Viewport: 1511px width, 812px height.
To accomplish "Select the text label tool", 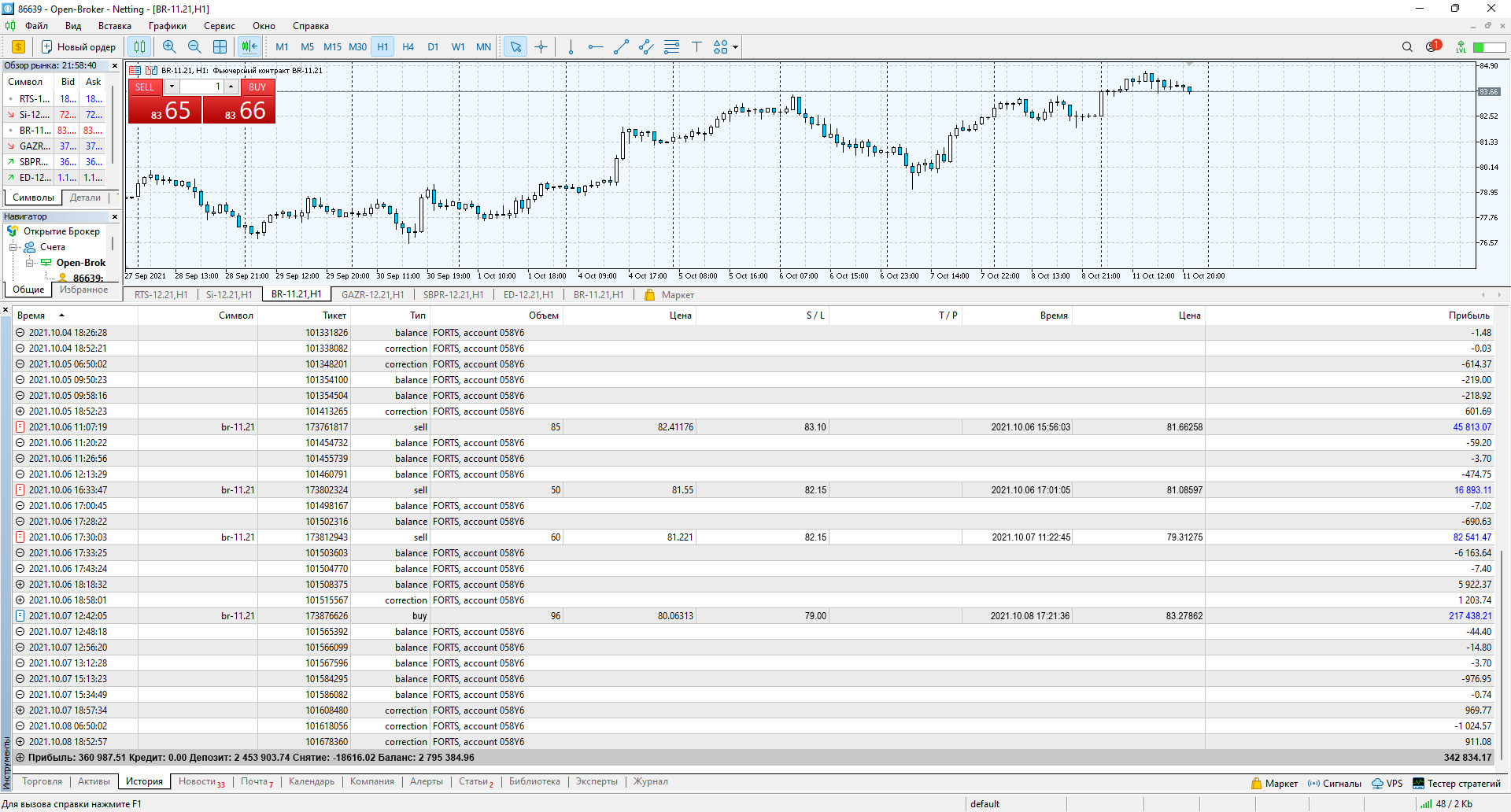I will (x=696, y=47).
